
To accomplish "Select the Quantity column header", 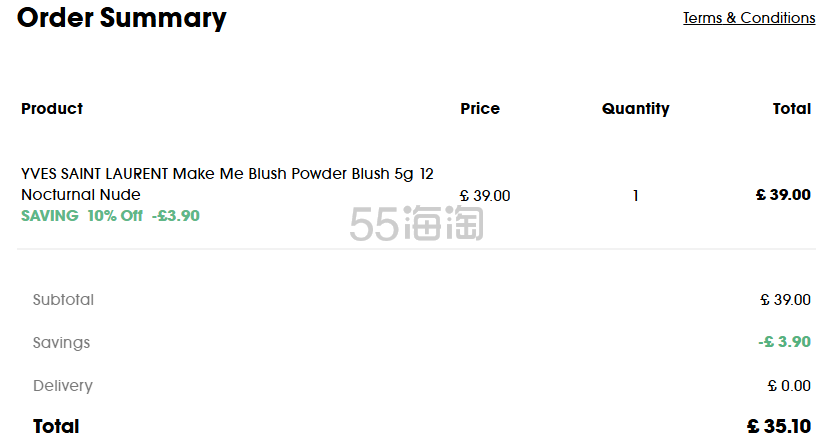I will click(x=636, y=109).
